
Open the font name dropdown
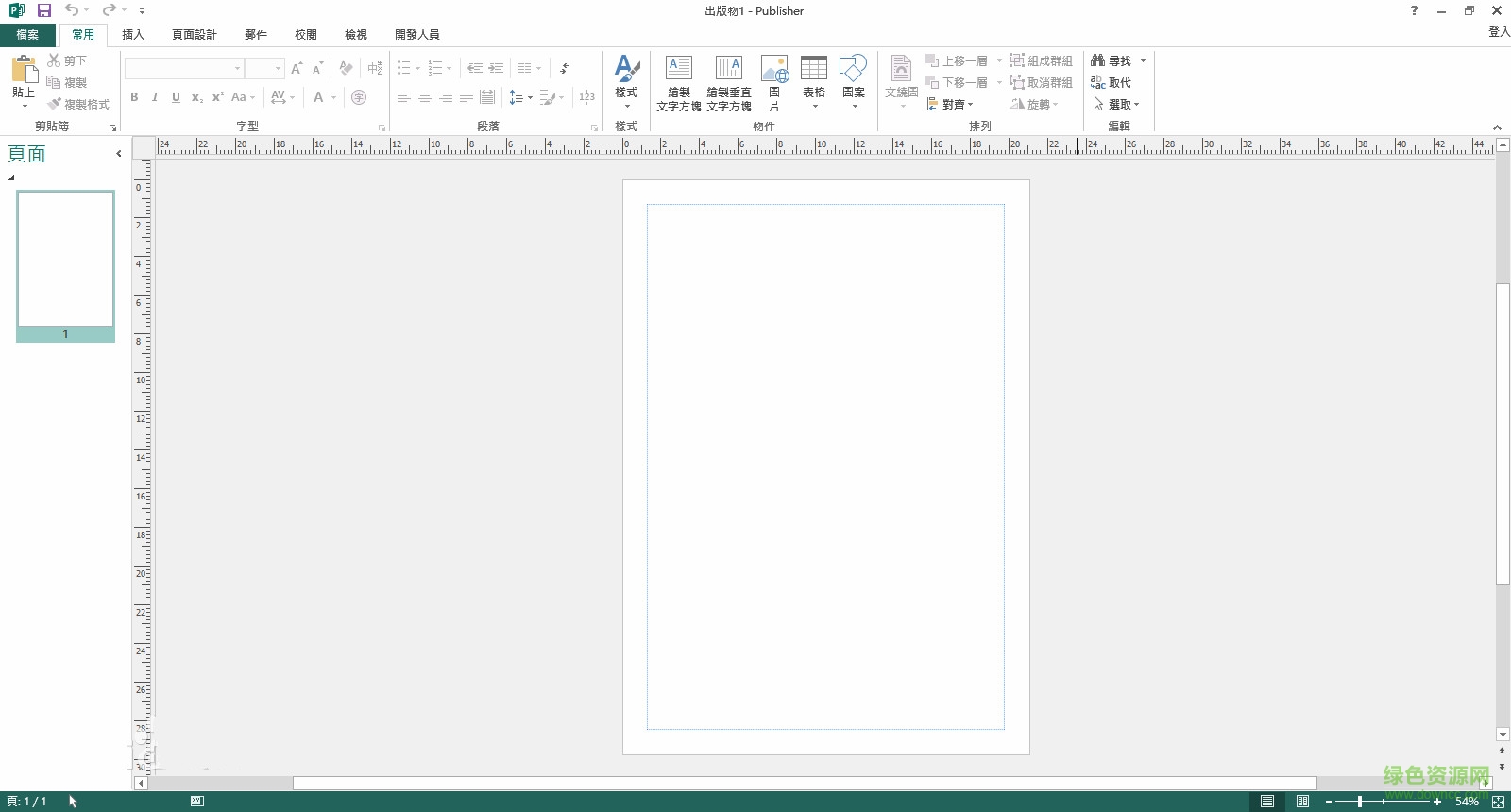click(237, 69)
